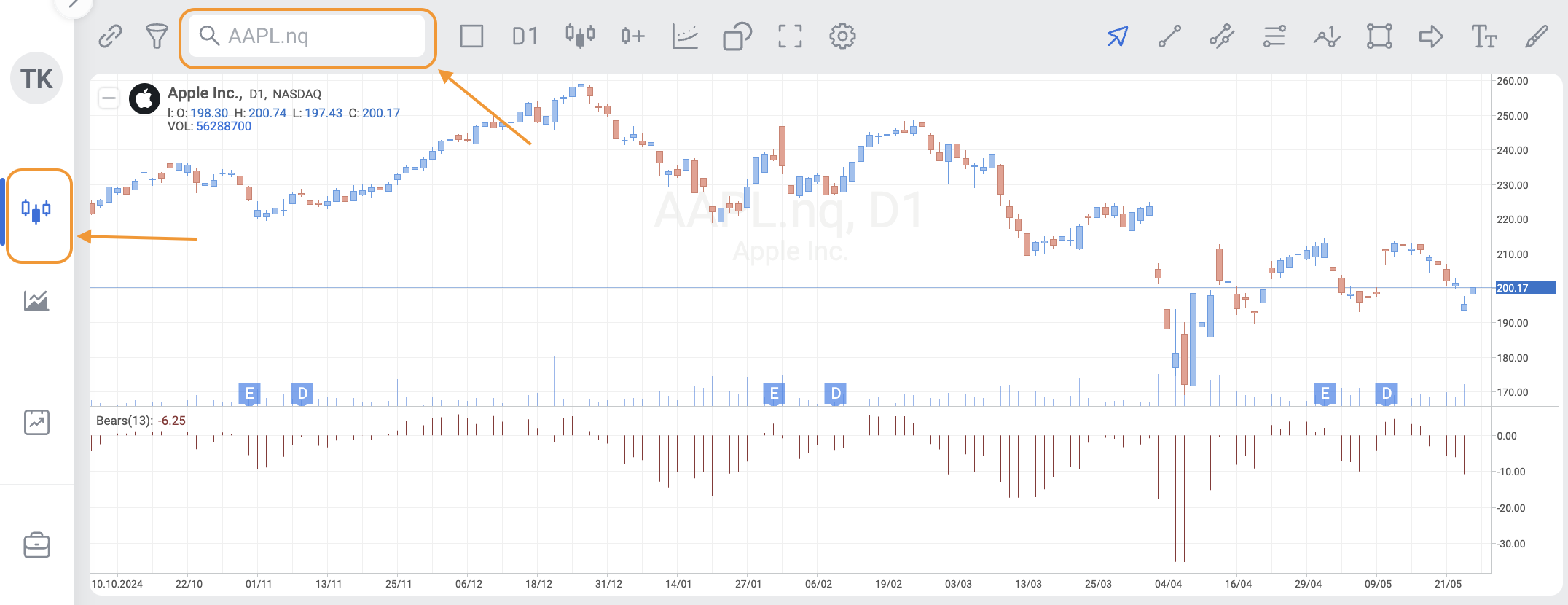Click the E earnings marker near 27/01

point(774,394)
